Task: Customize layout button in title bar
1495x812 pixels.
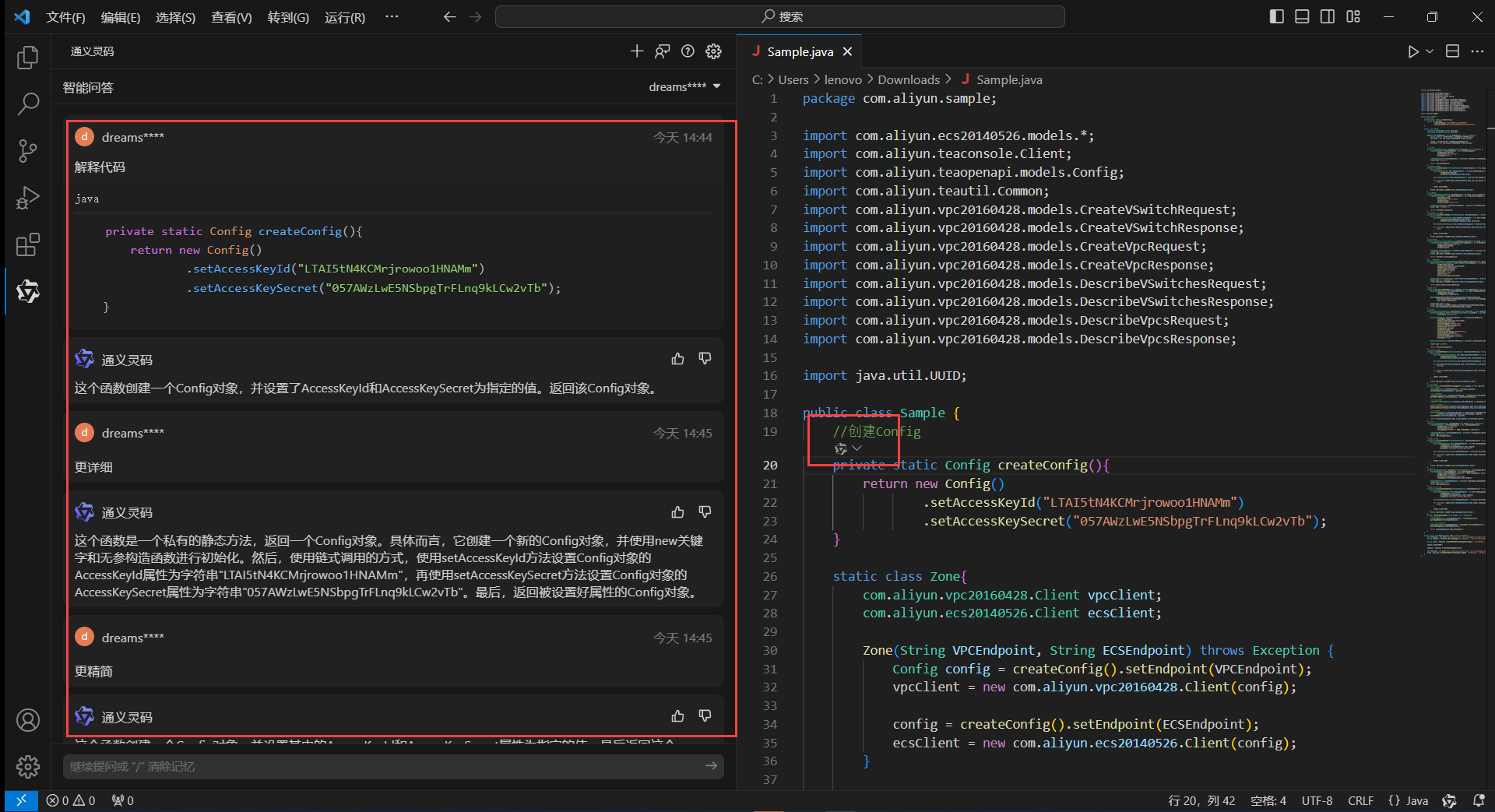Action: [x=1353, y=17]
